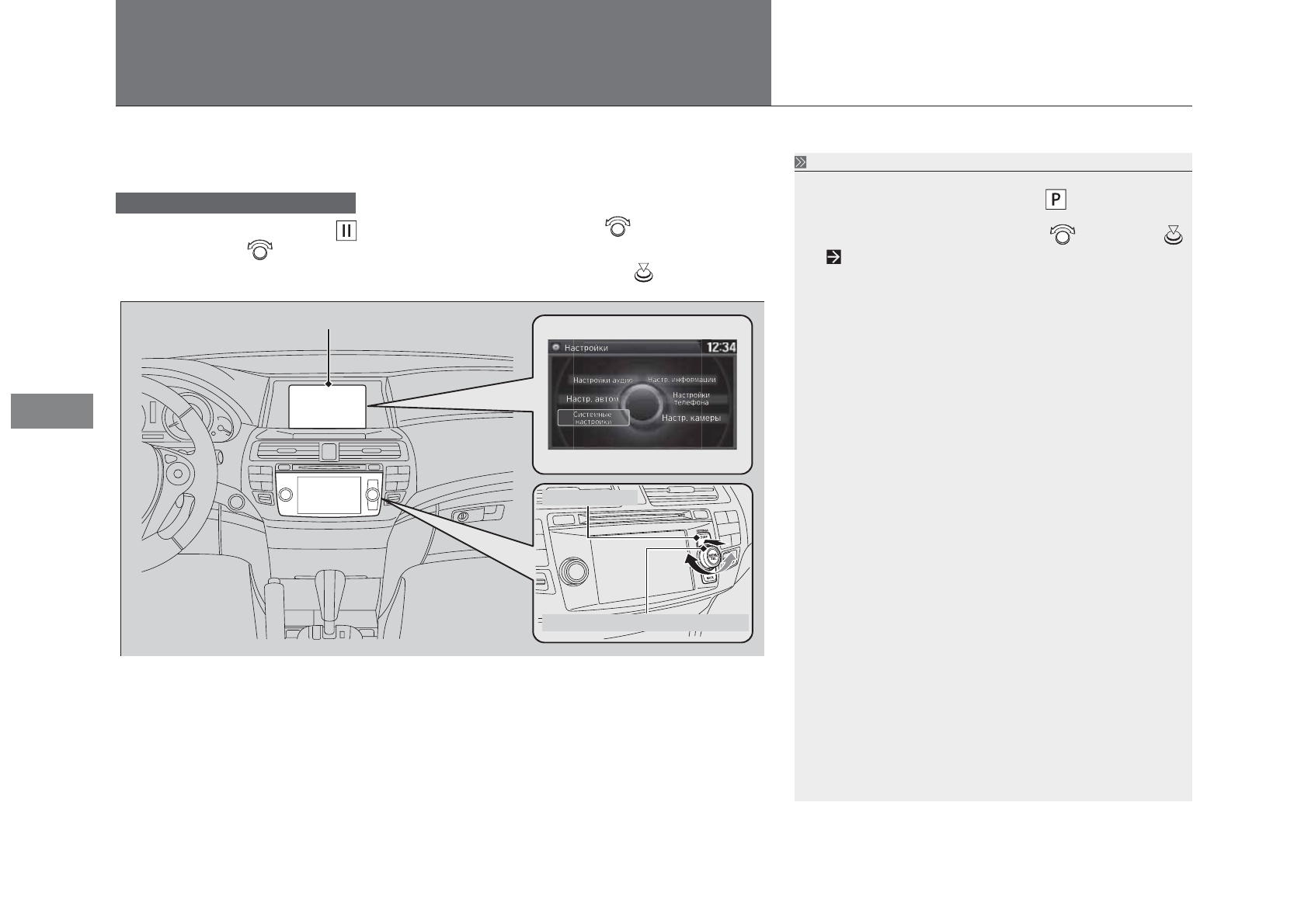The width and height of the screenshot is (1308, 924).
Task: Open Настройки телефона on the settings screen
Action: tap(691, 398)
